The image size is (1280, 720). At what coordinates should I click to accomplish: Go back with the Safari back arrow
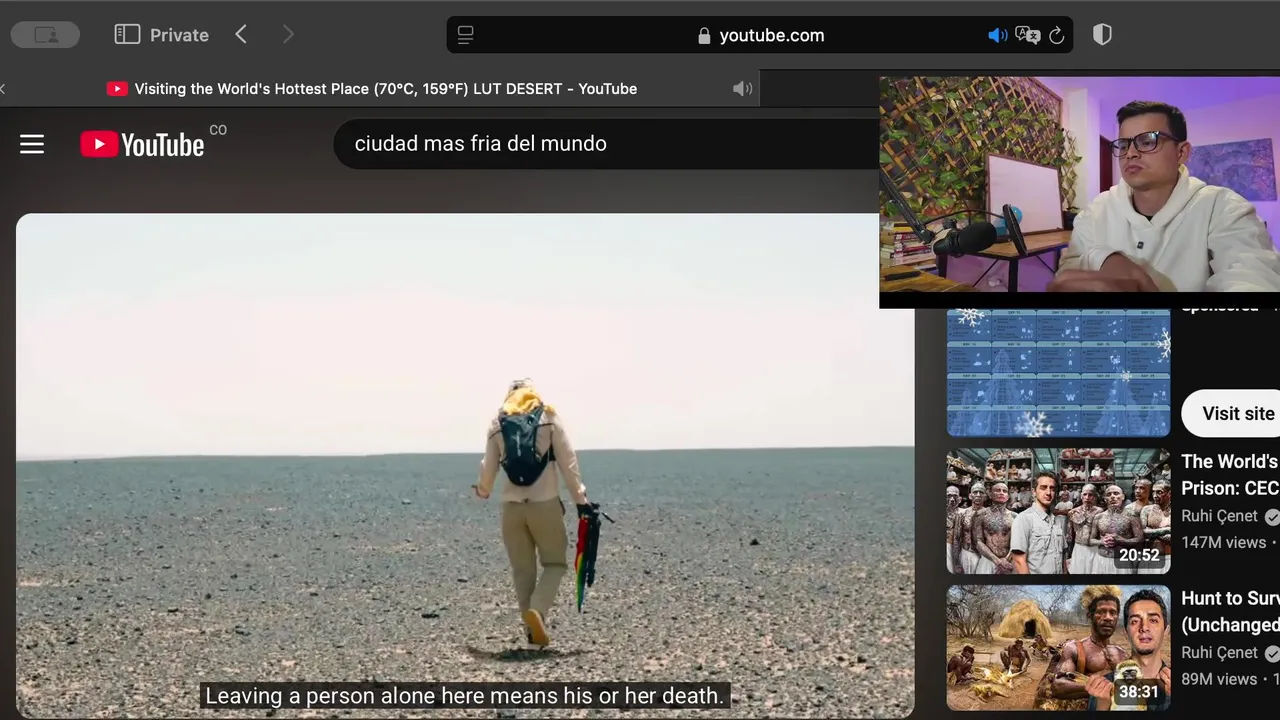click(x=241, y=35)
